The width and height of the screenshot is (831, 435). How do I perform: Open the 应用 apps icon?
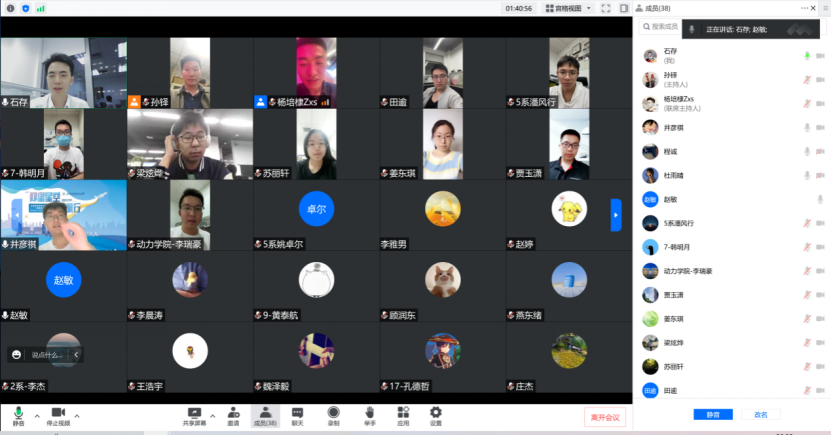click(403, 412)
